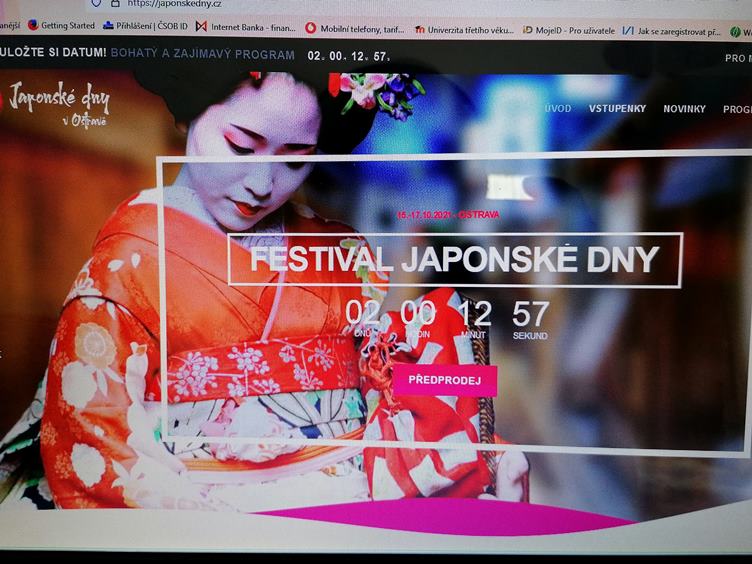Image resolution: width=752 pixels, height=564 pixels.
Task: Open the Jak se zaregistrovat bookmark icon
Action: click(x=628, y=31)
